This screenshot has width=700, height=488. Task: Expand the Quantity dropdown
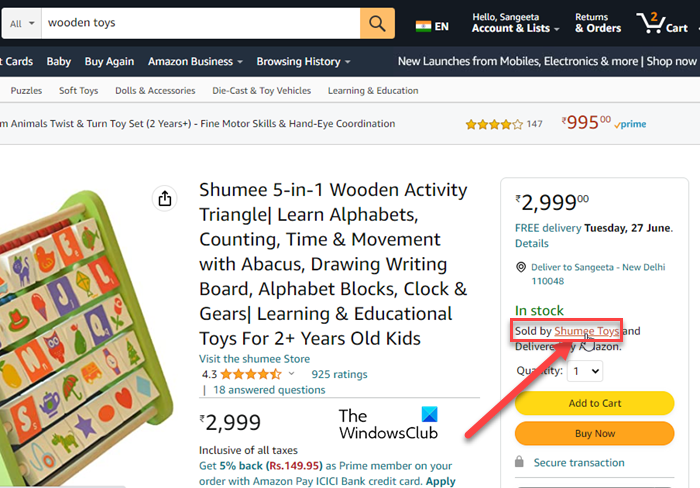[x=584, y=371]
